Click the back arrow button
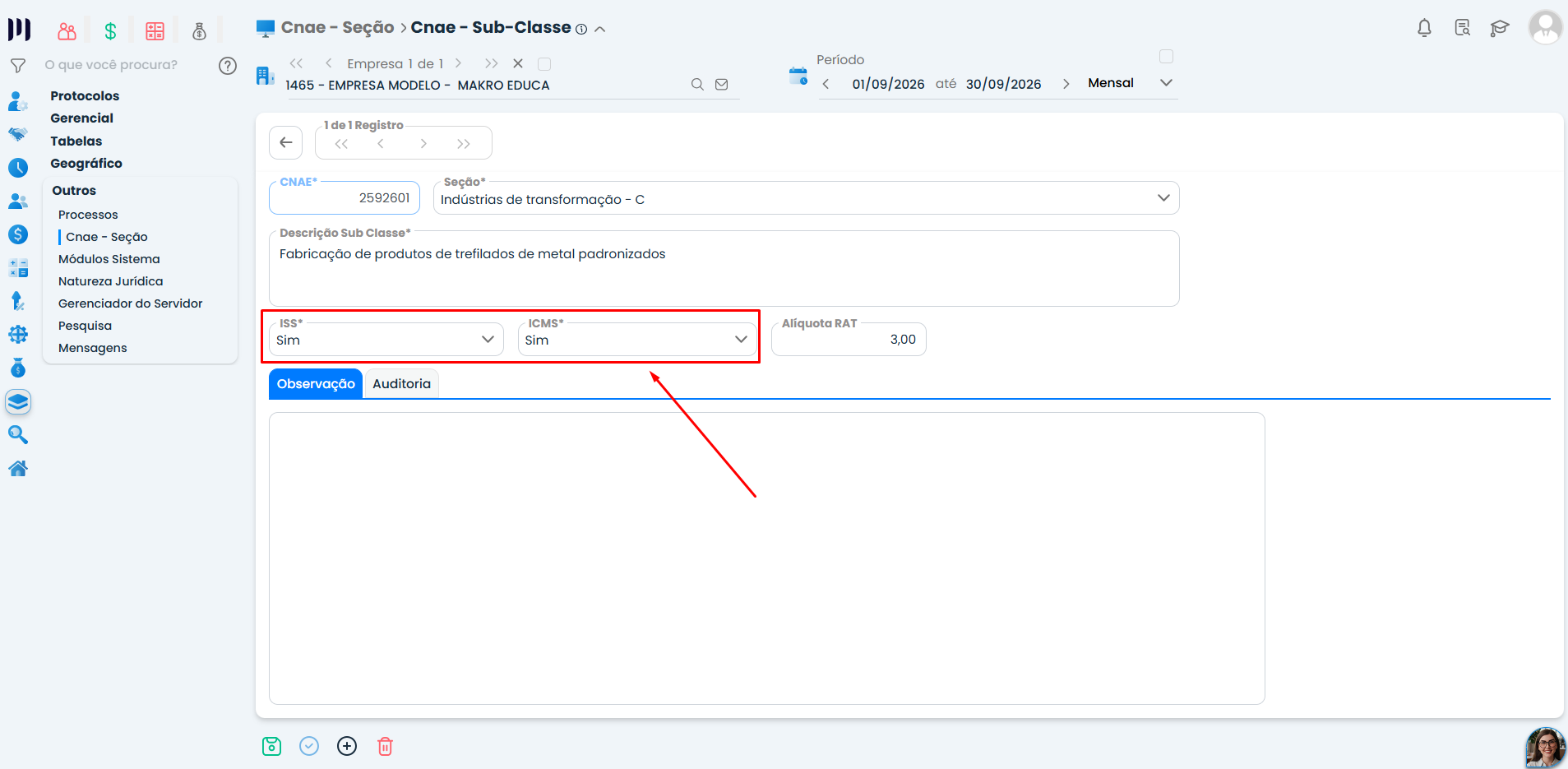The image size is (1568, 769). 285,142
